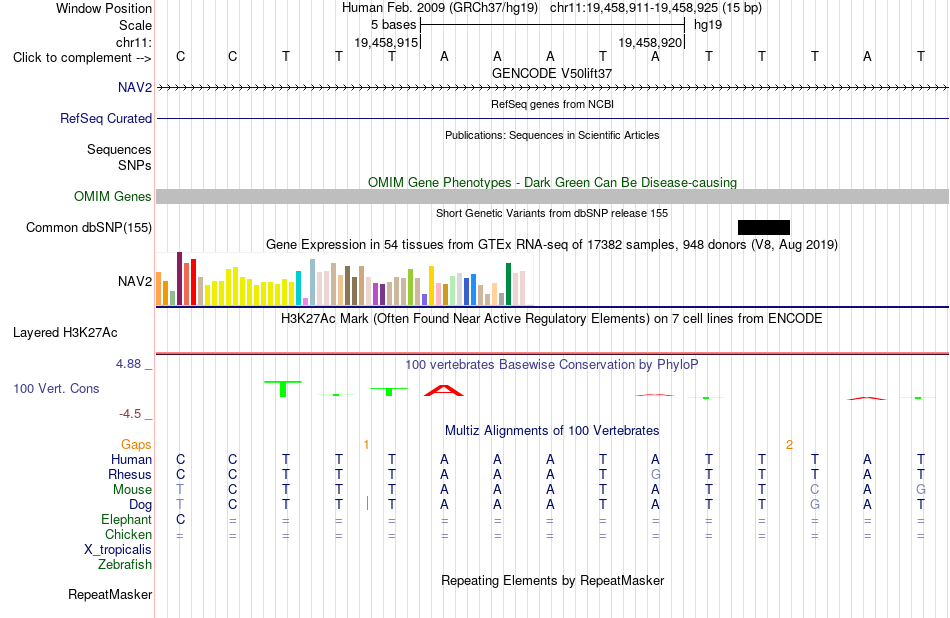The height and width of the screenshot is (618, 950).
Task: Click the black Common dbSNP variant block
Action: (x=763, y=227)
